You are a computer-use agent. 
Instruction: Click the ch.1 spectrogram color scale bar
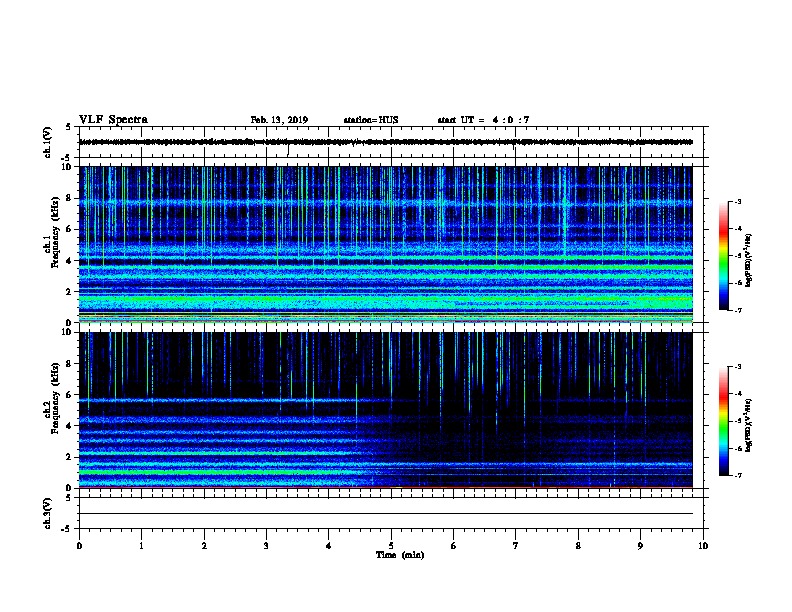point(724,256)
